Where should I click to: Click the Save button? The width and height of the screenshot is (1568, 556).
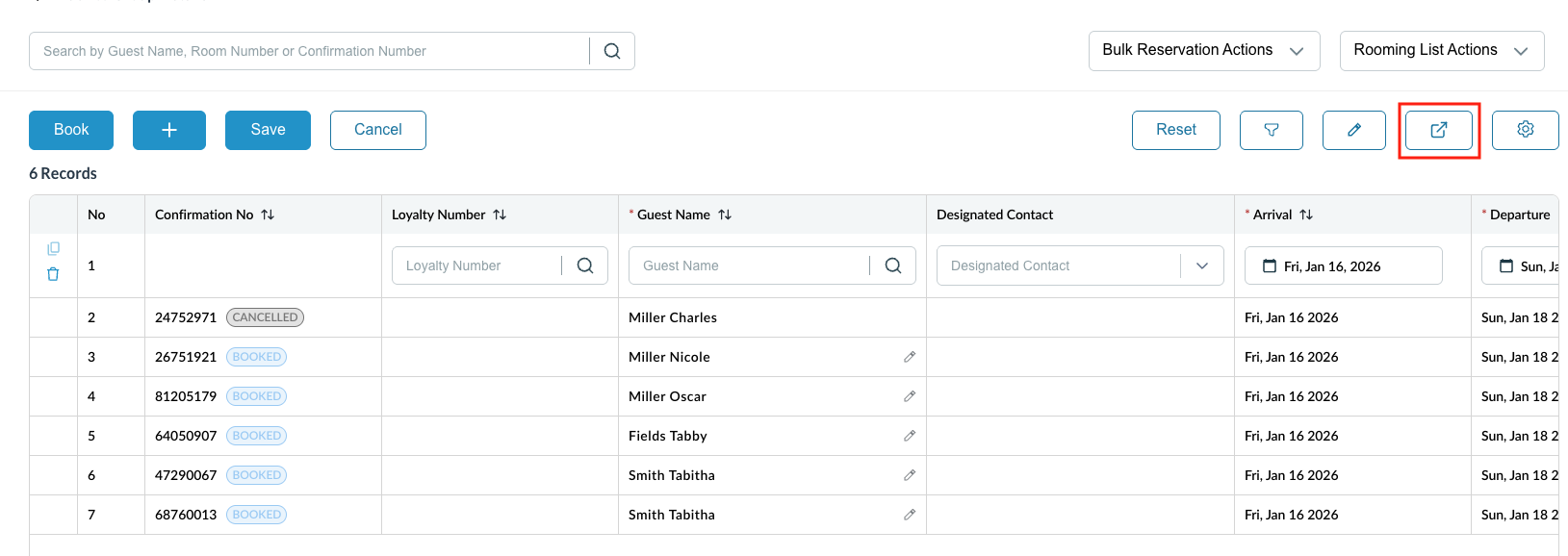(268, 130)
